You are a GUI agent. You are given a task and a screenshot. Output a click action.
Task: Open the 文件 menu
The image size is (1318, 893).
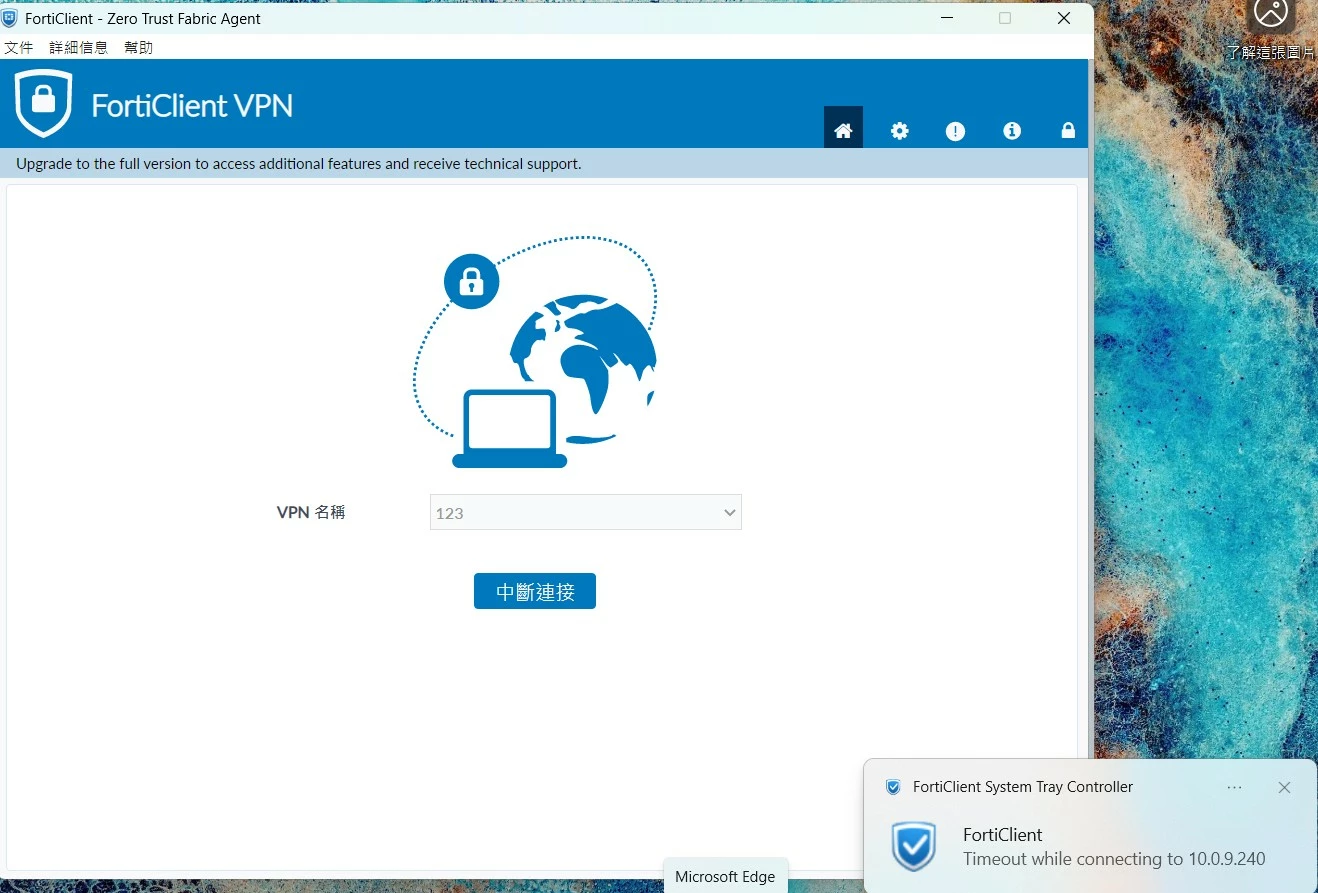click(x=19, y=47)
